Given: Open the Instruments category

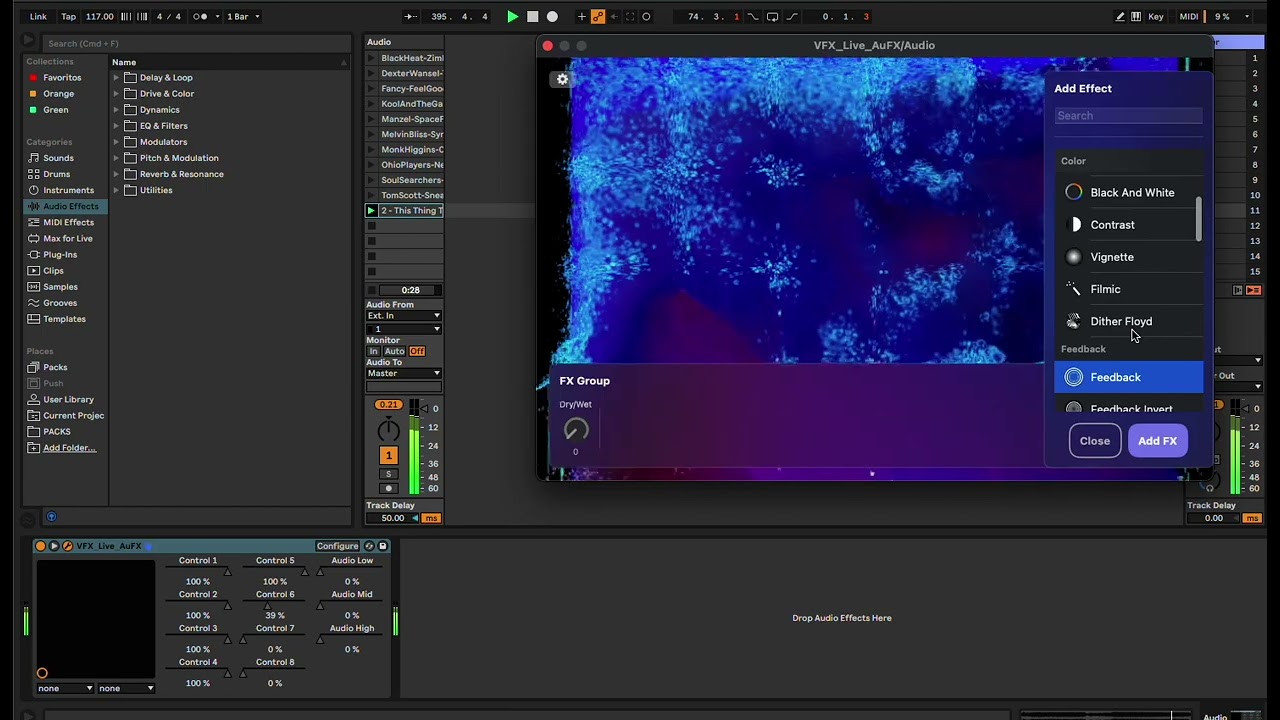Looking at the screenshot, I should (68, 190).
